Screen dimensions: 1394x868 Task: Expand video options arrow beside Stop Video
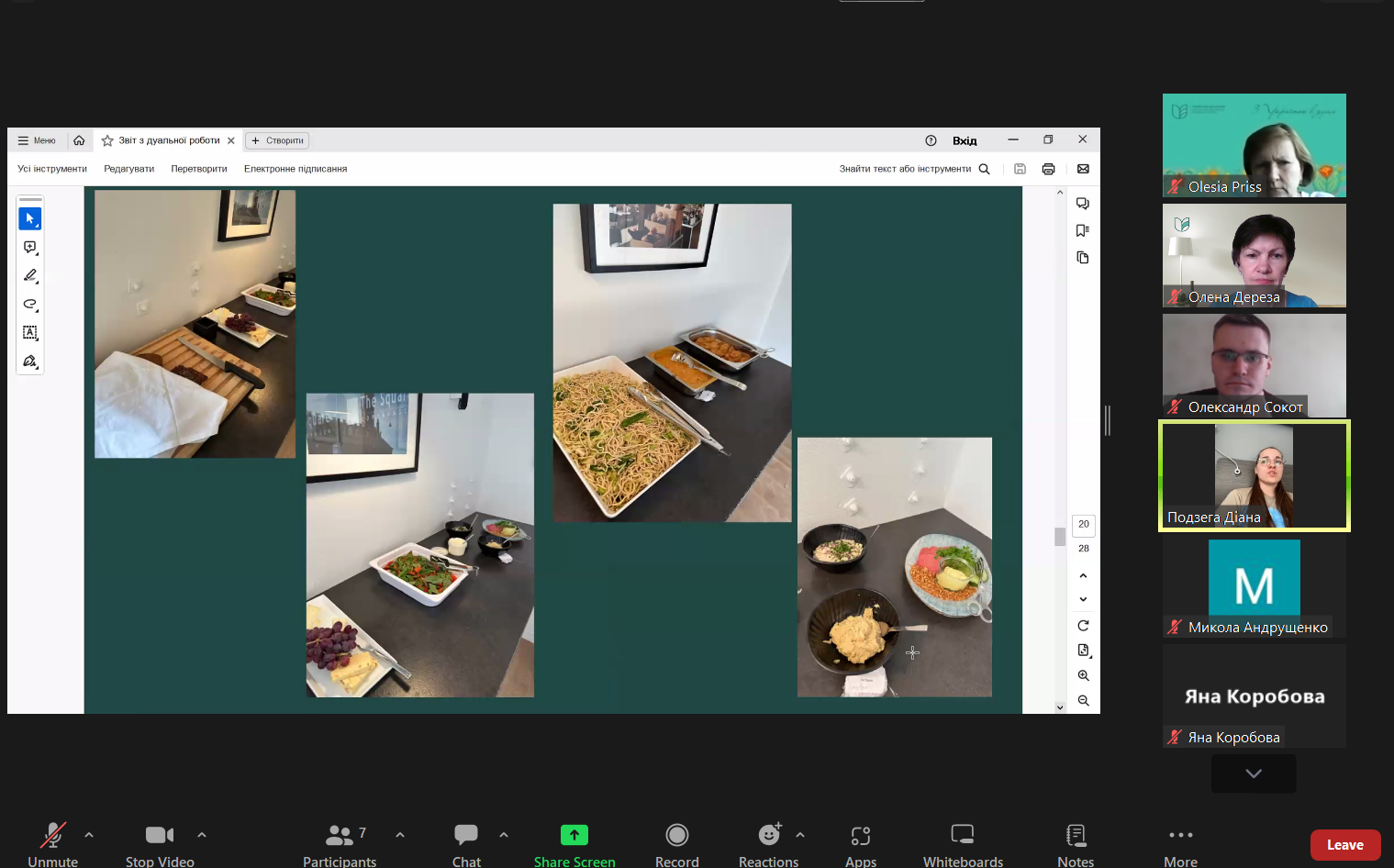click(202, 835)
